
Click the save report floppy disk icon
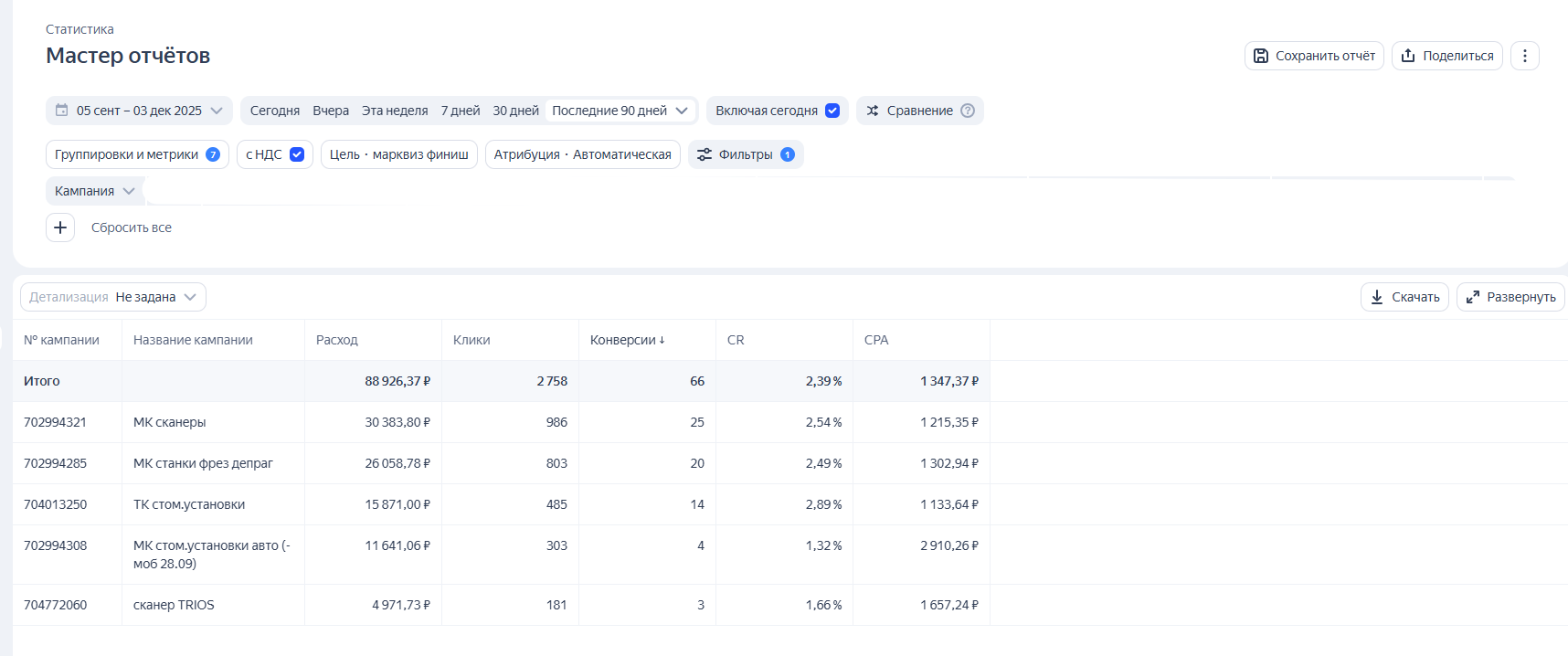pos(1261,56)
